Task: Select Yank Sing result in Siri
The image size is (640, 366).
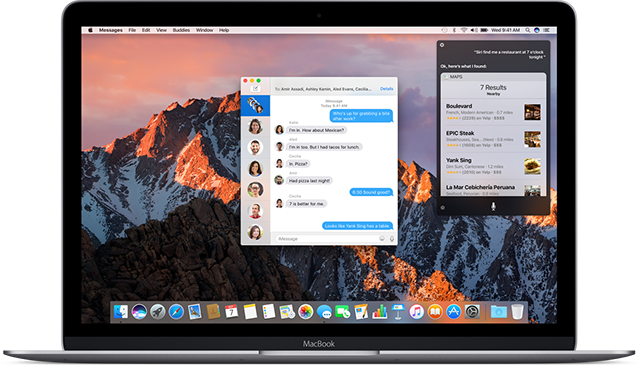Action: pyautogui.click(x=493, y=166)
